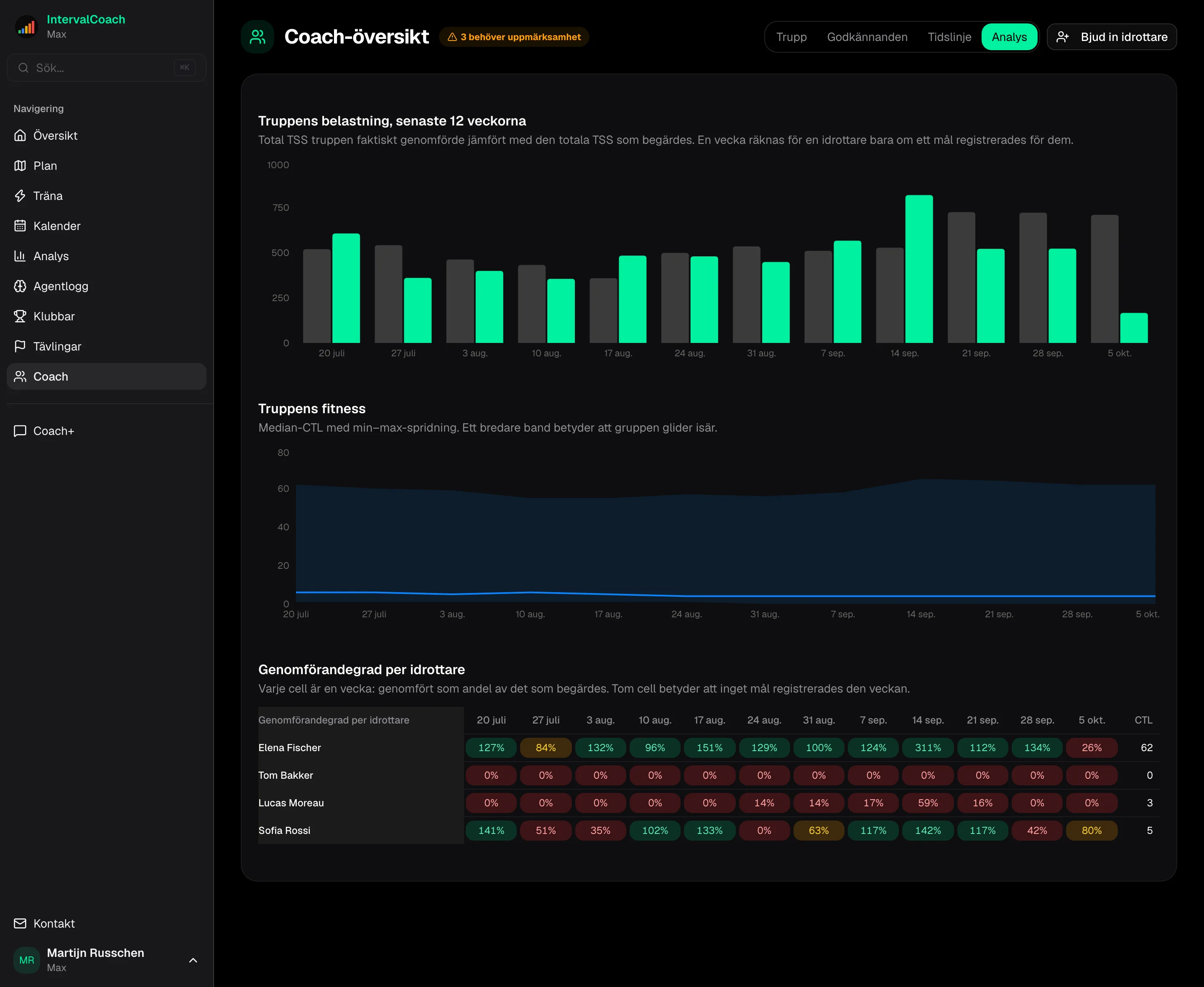1204x987 pixels.
Task: Switch to the Godkännanden tab
Action: coord(867,37)
